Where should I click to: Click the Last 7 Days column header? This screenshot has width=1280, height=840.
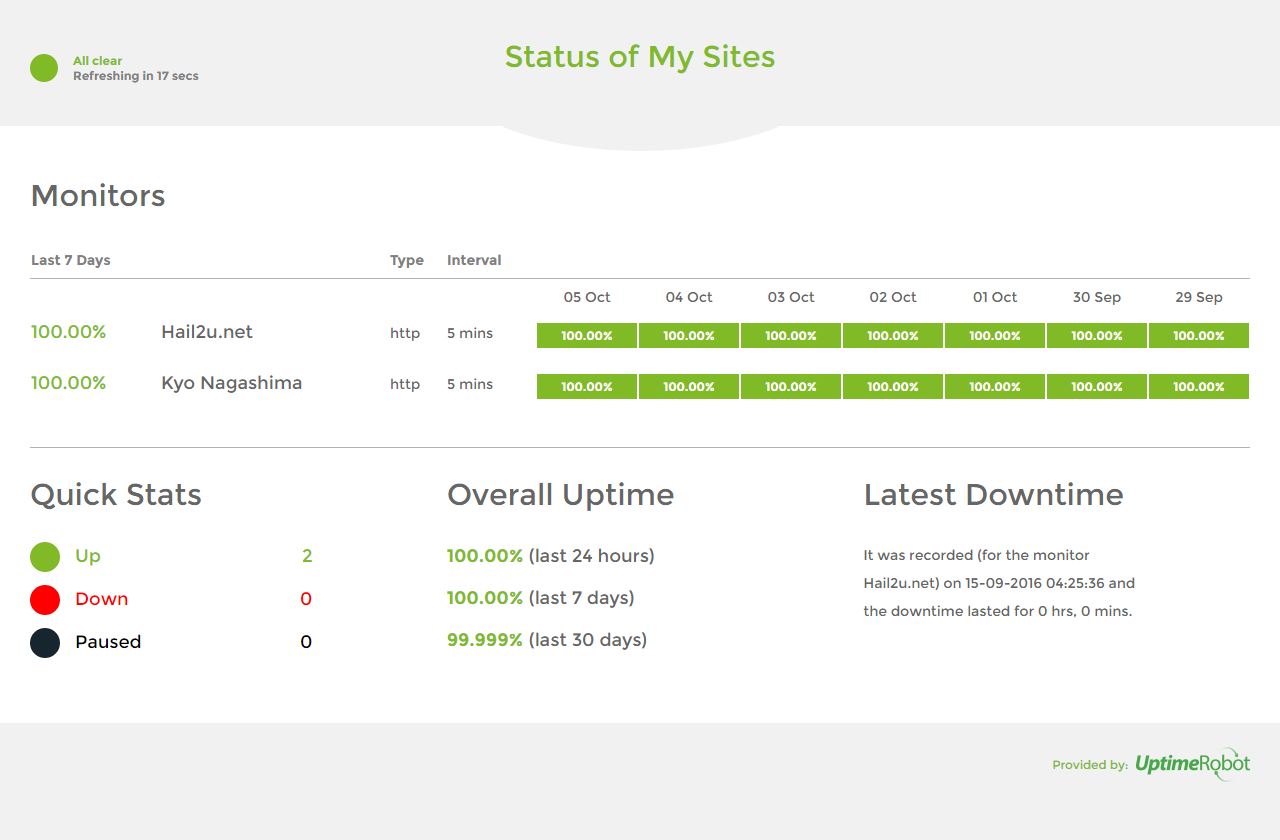click(70, 260)
